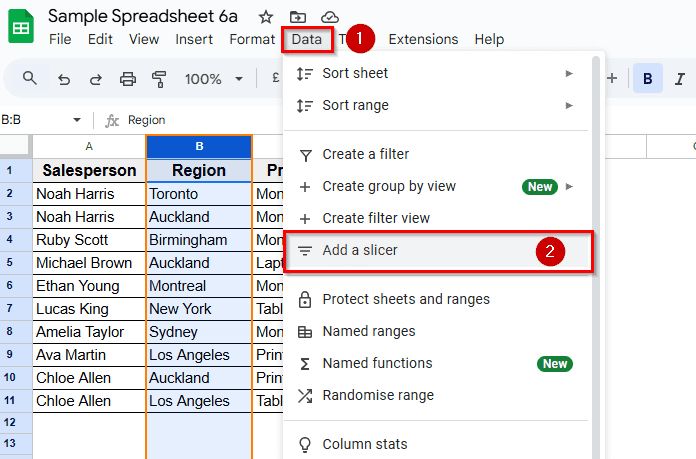This screenshot has height=459, width=696.
Task: Toggle bold formatting
Action: tap(648, 79)
